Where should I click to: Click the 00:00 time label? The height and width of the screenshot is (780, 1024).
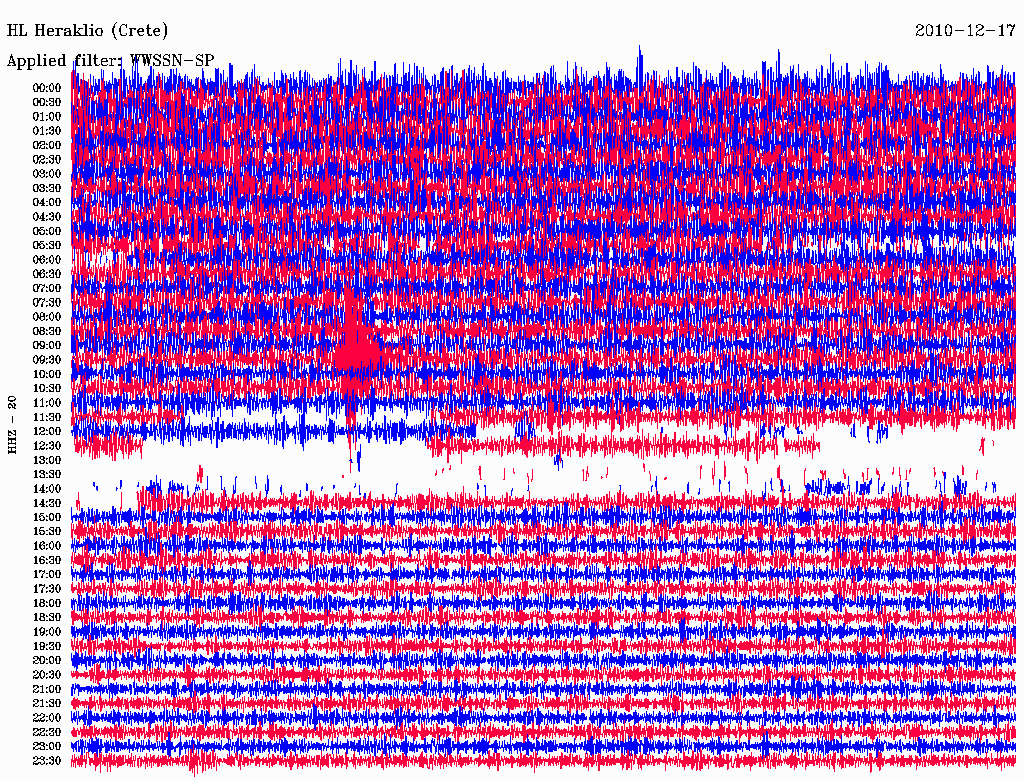[47, 88]
